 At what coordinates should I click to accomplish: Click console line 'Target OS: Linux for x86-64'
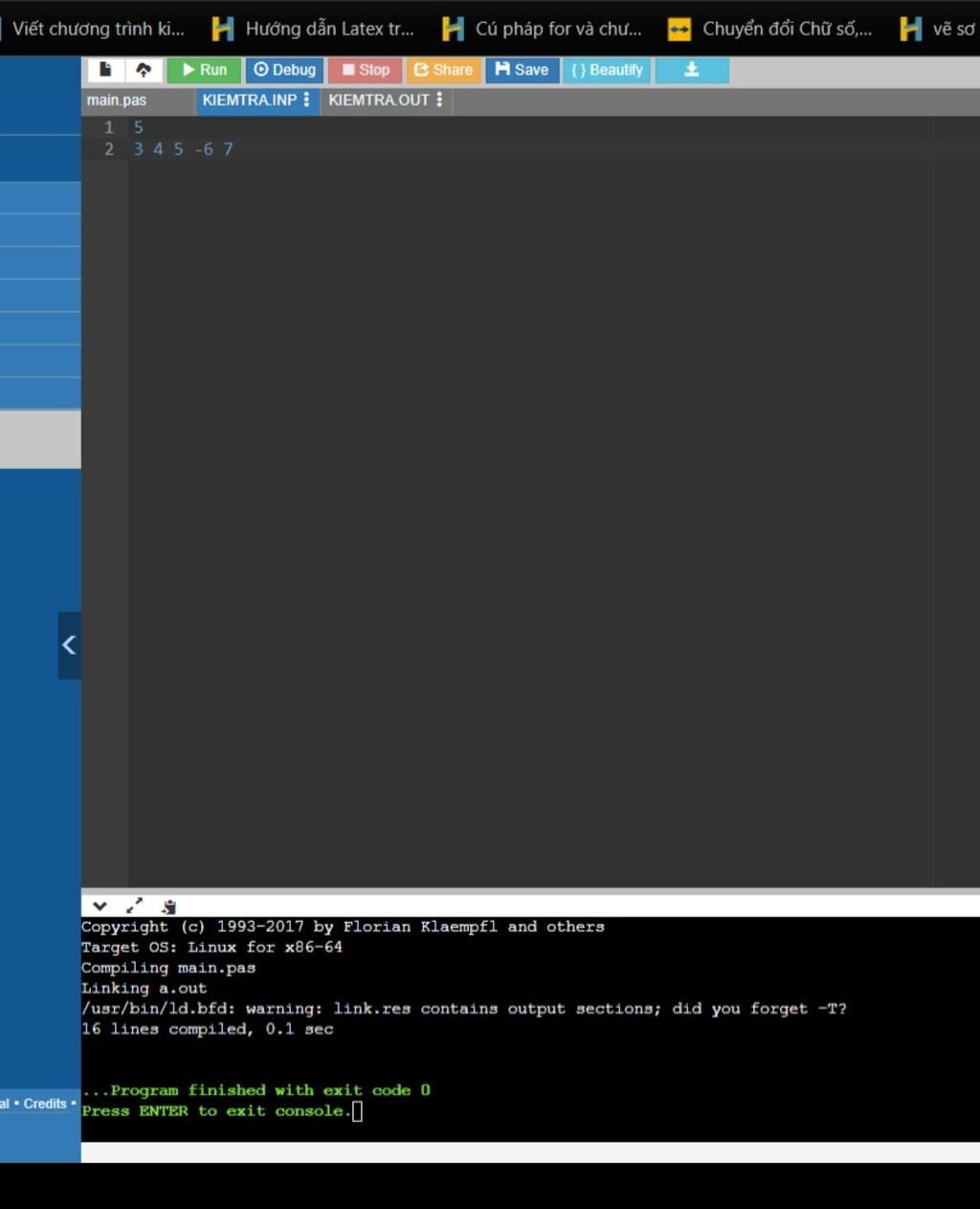tap(212, 948)
